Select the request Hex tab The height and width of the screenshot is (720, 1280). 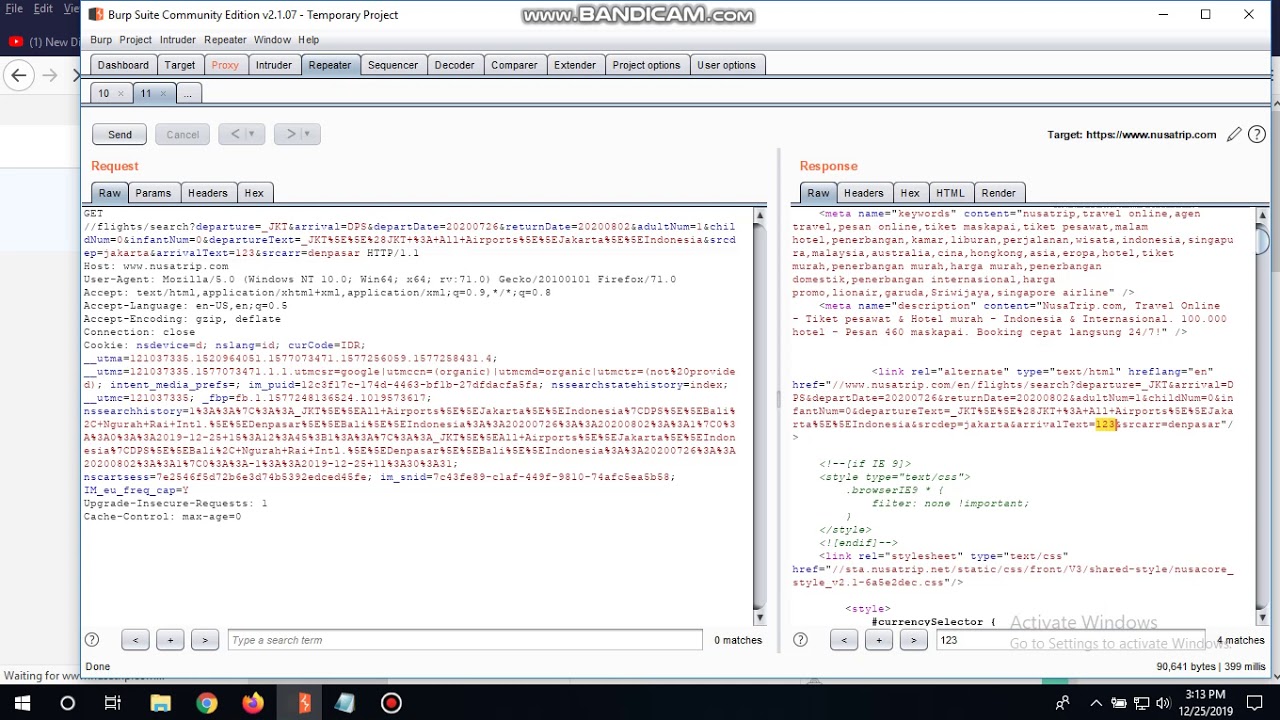click(254, 193)
